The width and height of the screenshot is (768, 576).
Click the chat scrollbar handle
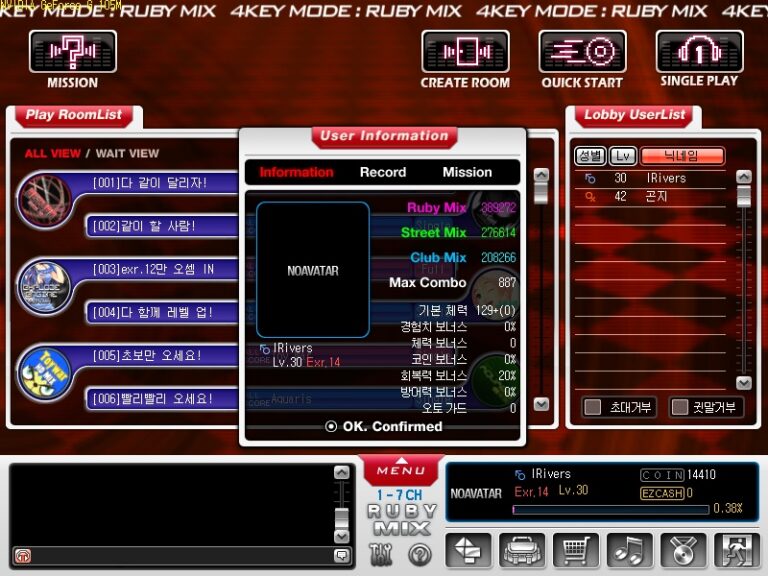(x=341, y=518)
